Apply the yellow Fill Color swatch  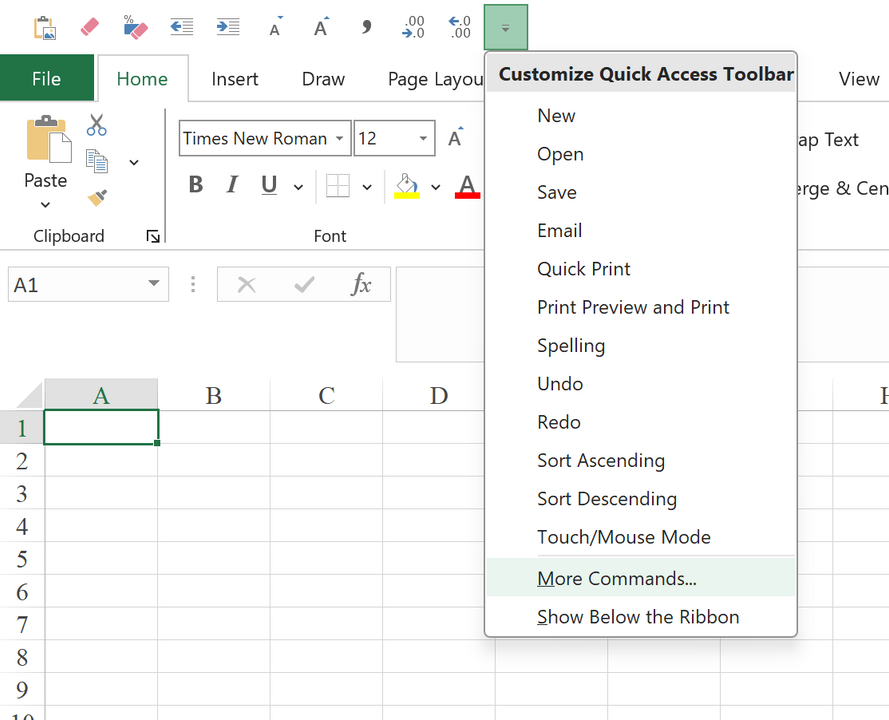tap(406, 186)
